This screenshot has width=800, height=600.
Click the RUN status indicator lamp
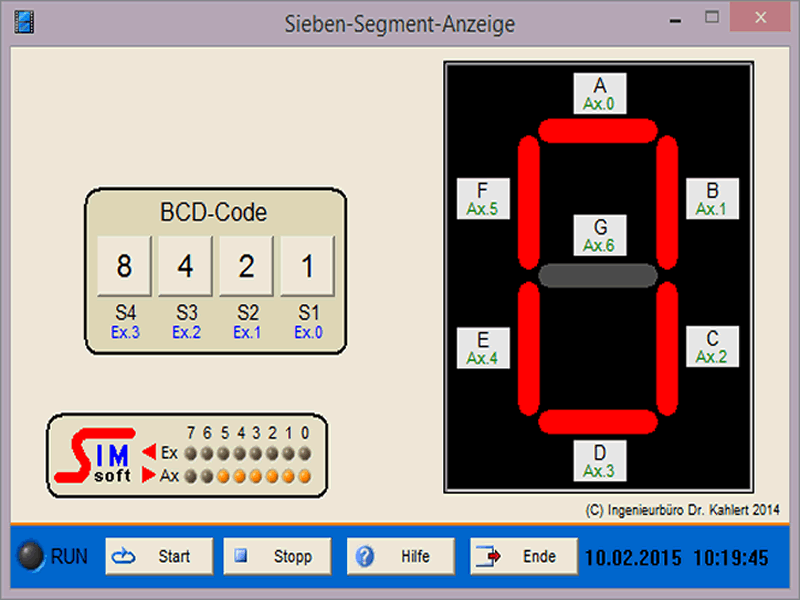click(x=34, y=556)
